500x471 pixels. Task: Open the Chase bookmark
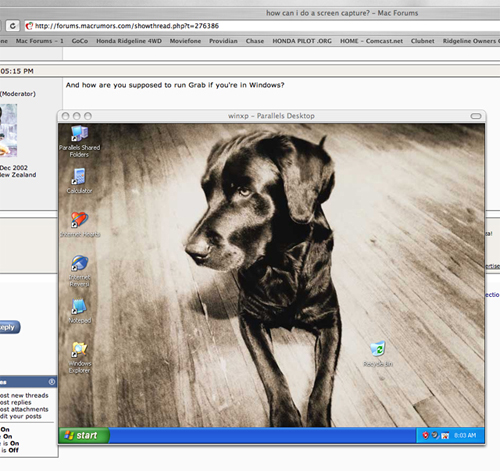(255, 41)
